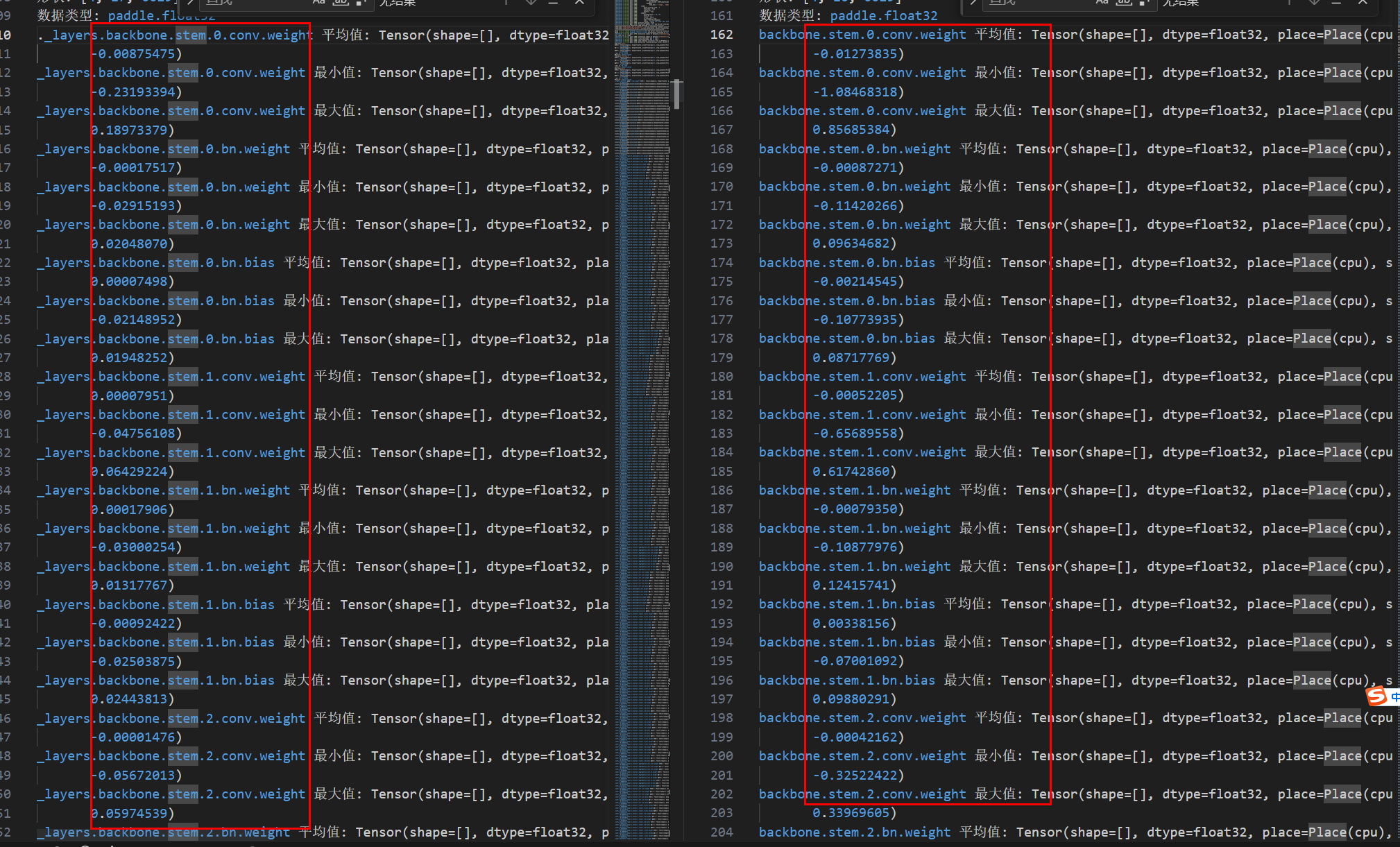Toggle regex search in right find widget
1400x847 pixels.
1145,2
